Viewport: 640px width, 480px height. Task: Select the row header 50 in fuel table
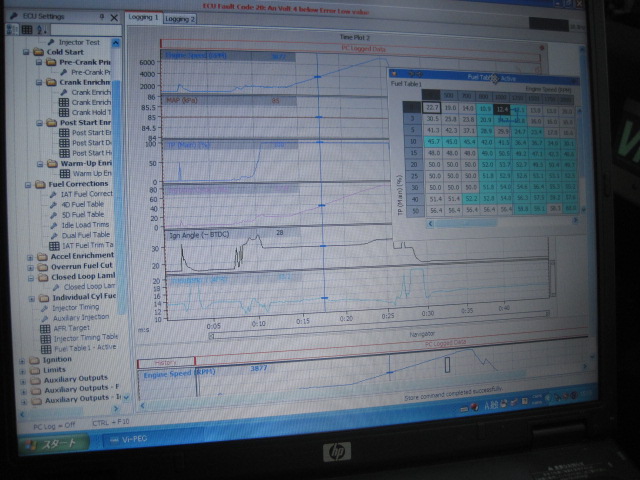(x=416, y=211)
